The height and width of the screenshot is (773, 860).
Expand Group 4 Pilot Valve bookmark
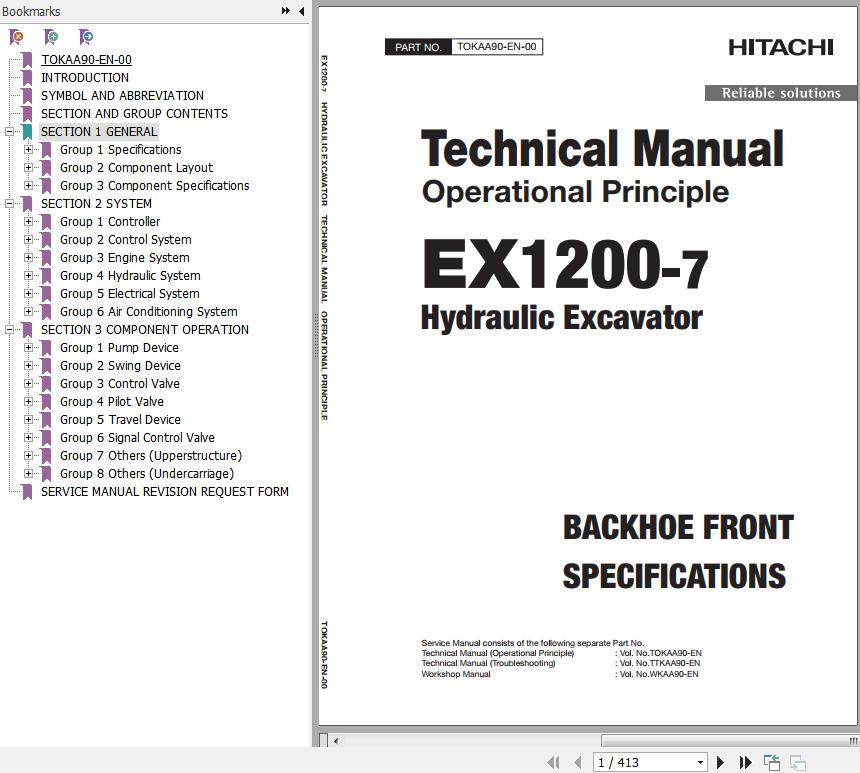point(29,402)
